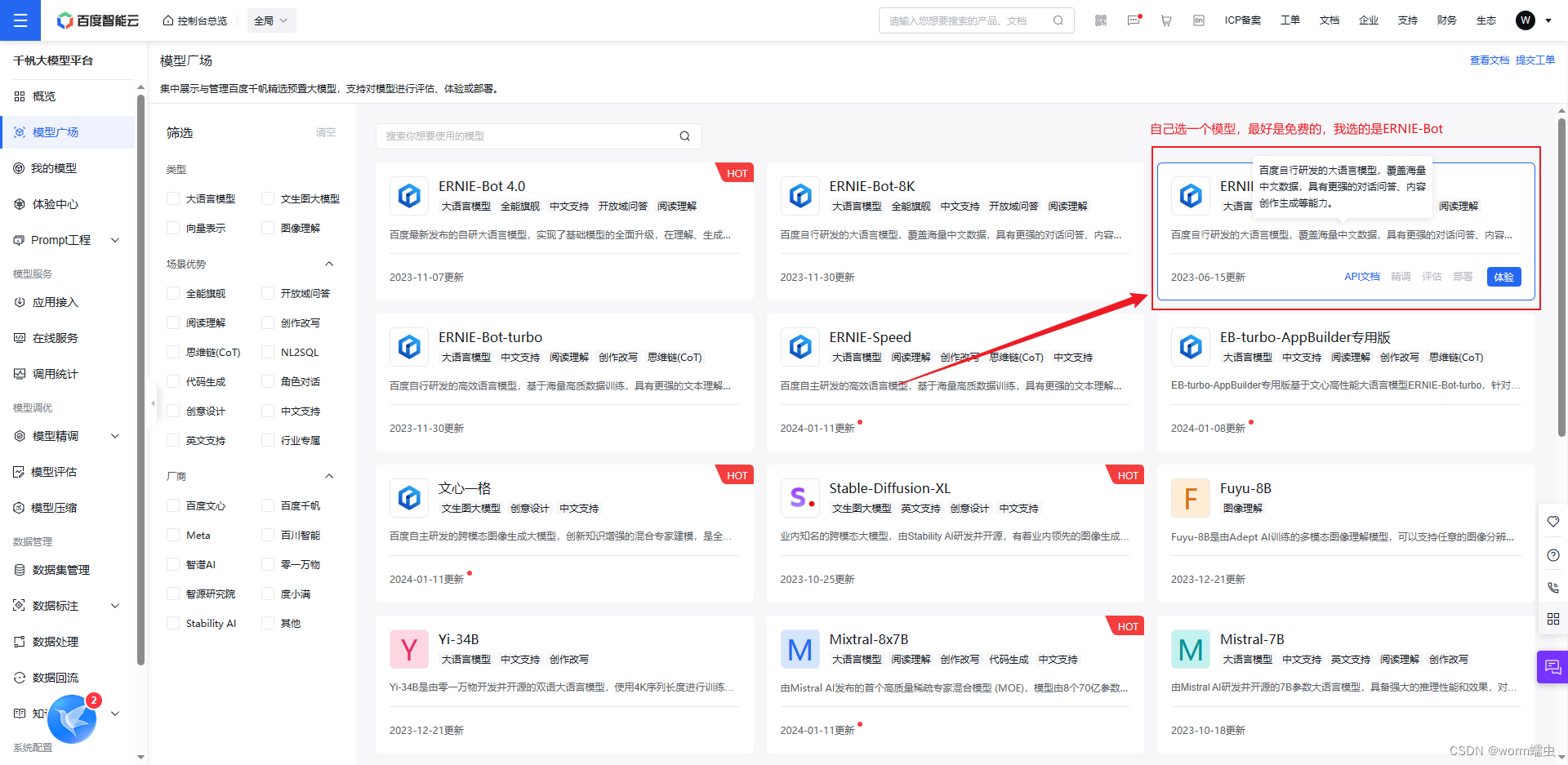The height and width of the screenshot is (765, 1568).
Task: Click the help question mark icon in the right toolbar
Action: [1553, 555]
